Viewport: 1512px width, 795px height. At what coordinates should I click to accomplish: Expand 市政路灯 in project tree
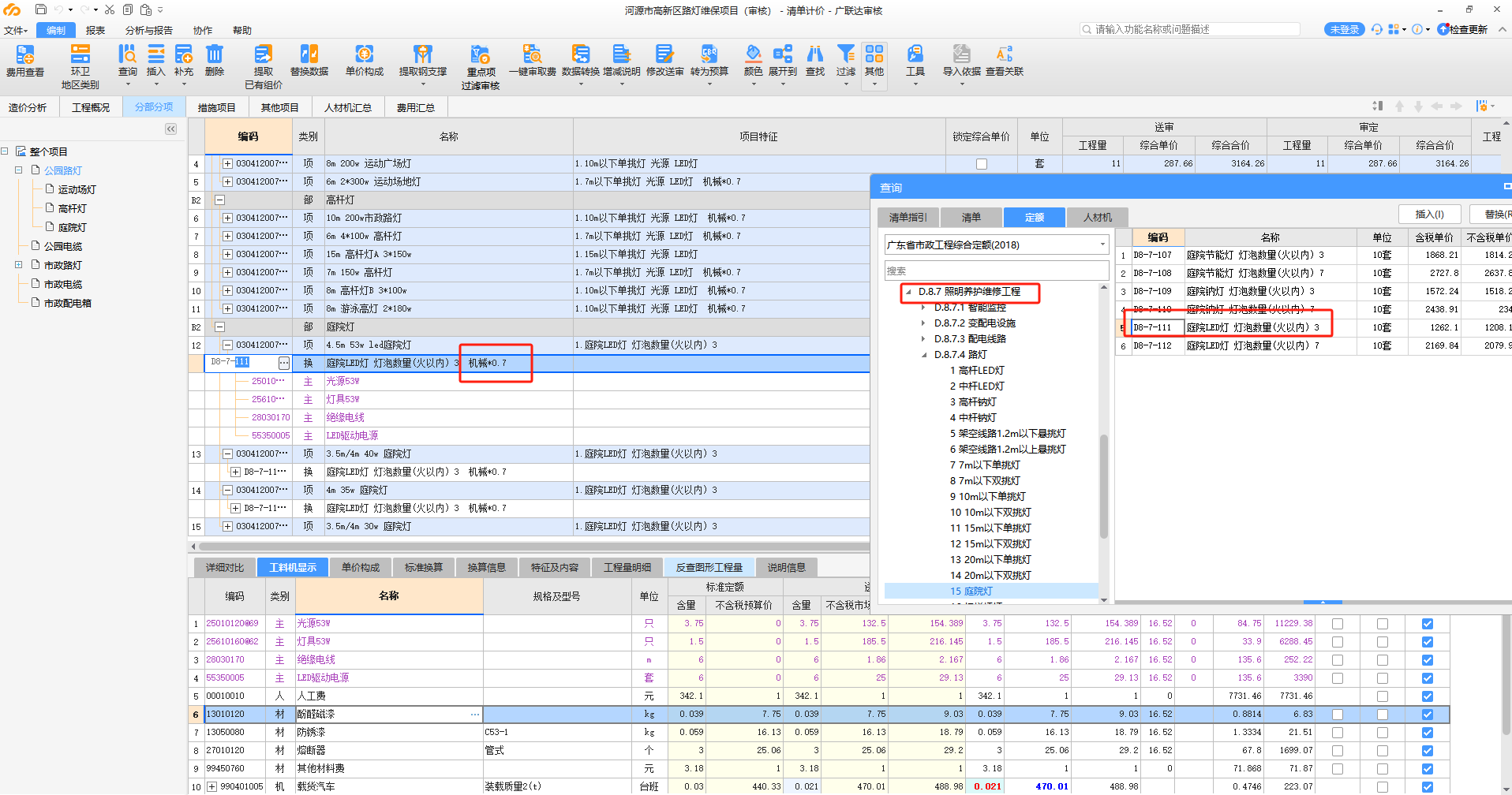tap(18, 265)
